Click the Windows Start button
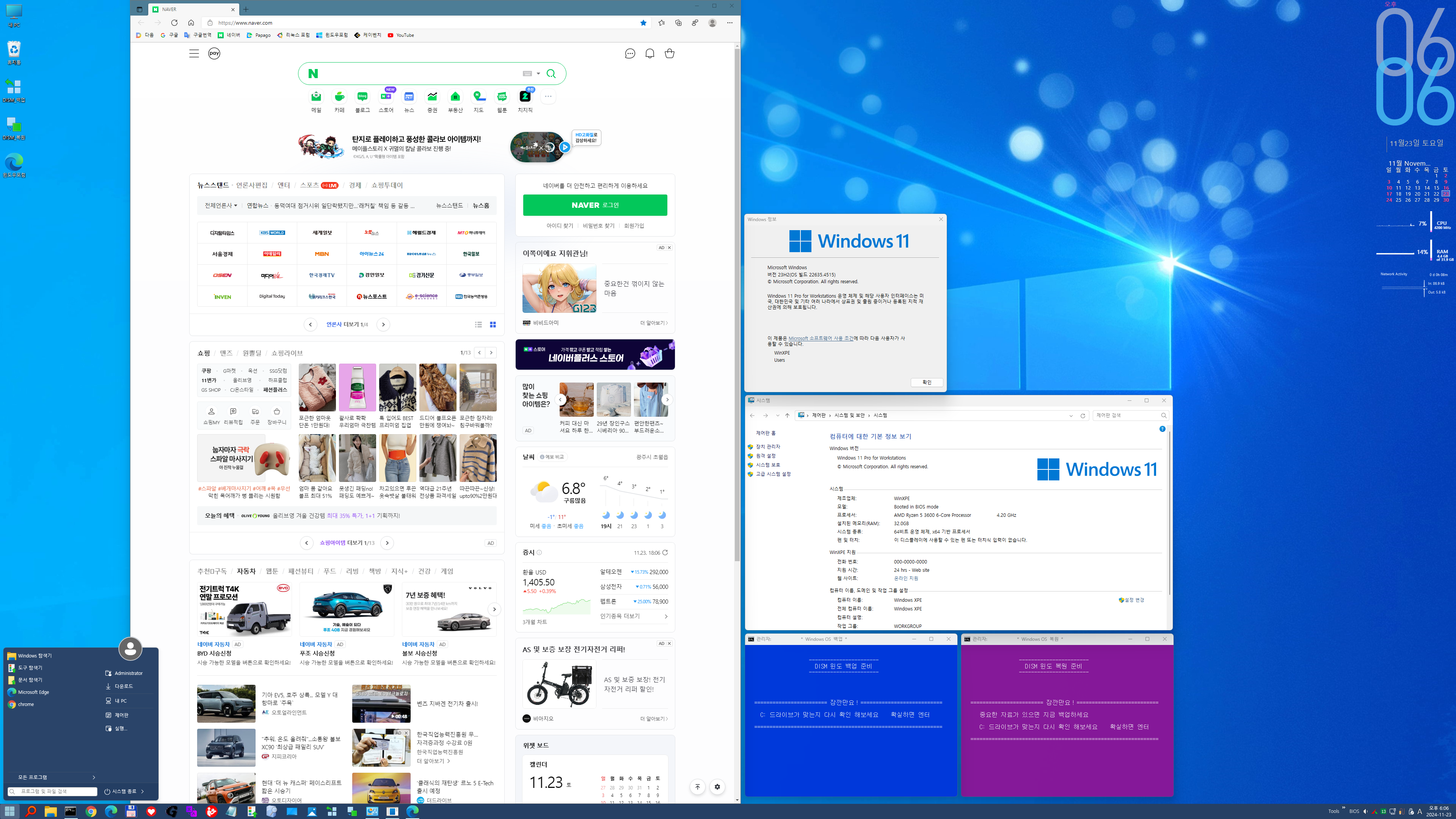Screen dimensions: 1456x819 tap(10, 812)
